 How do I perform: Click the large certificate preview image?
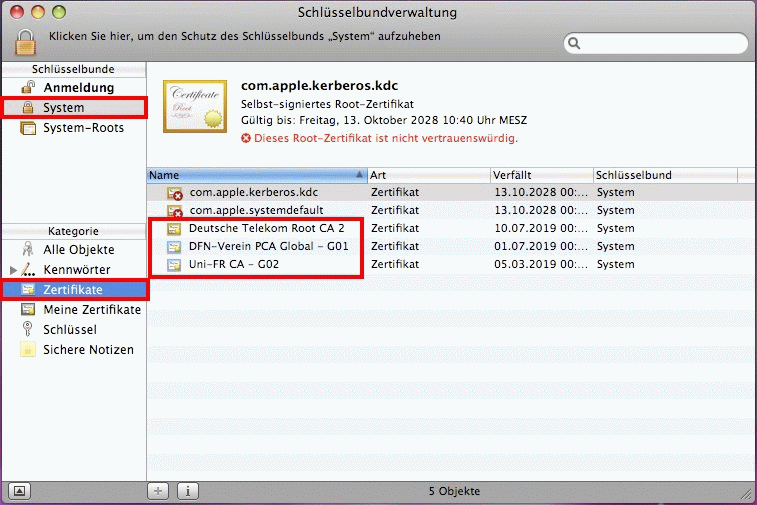pos(195,106)
